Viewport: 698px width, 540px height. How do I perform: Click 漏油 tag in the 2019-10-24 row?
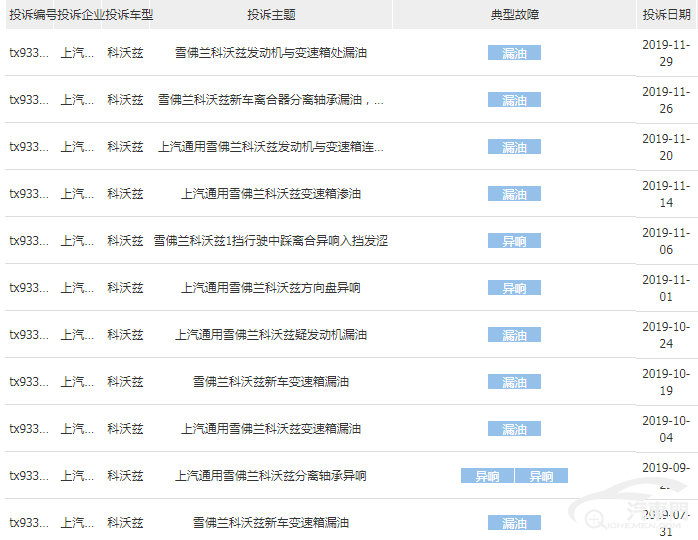click(x=514, y=335)
